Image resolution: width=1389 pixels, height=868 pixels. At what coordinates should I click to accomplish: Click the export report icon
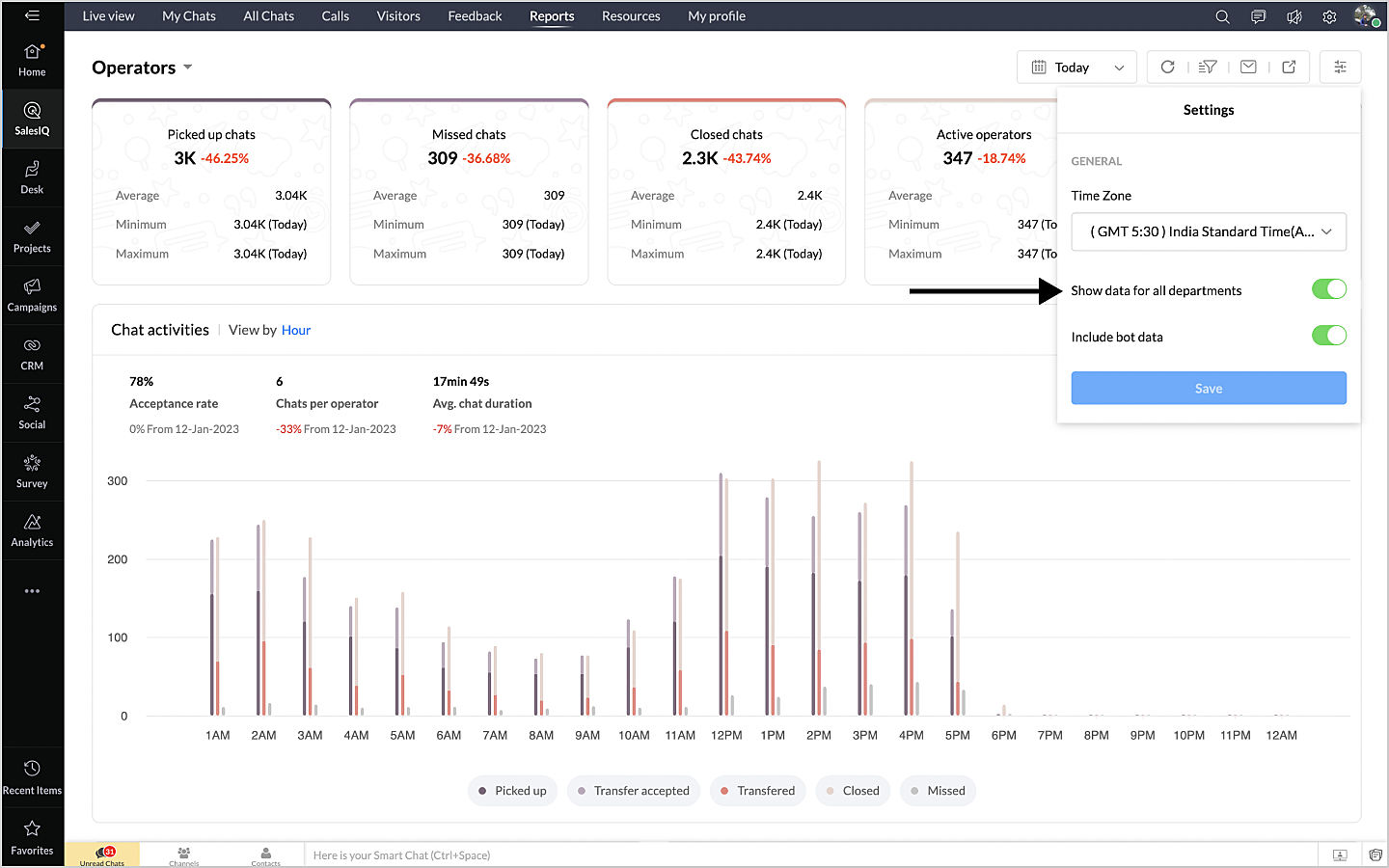pos(1289,68)
